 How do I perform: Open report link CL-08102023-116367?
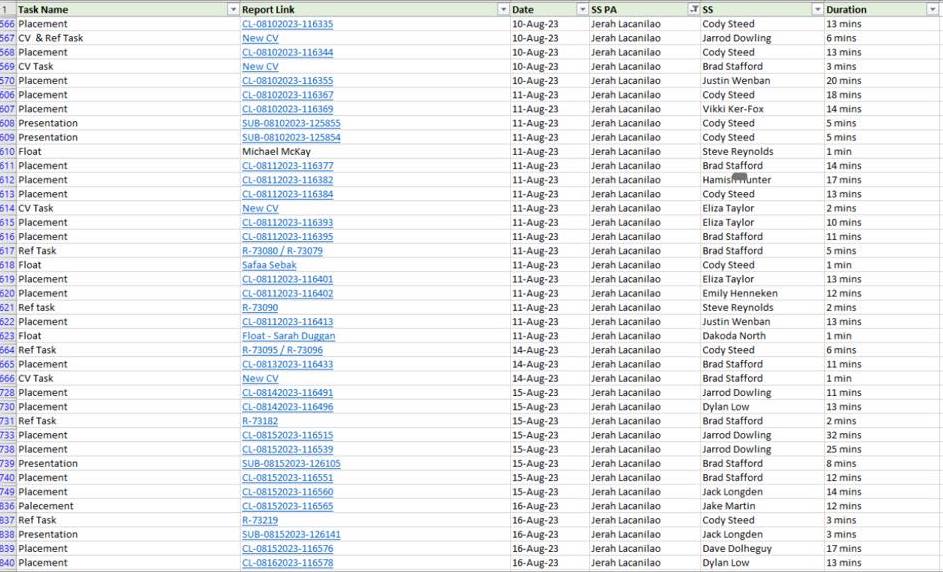287,95
